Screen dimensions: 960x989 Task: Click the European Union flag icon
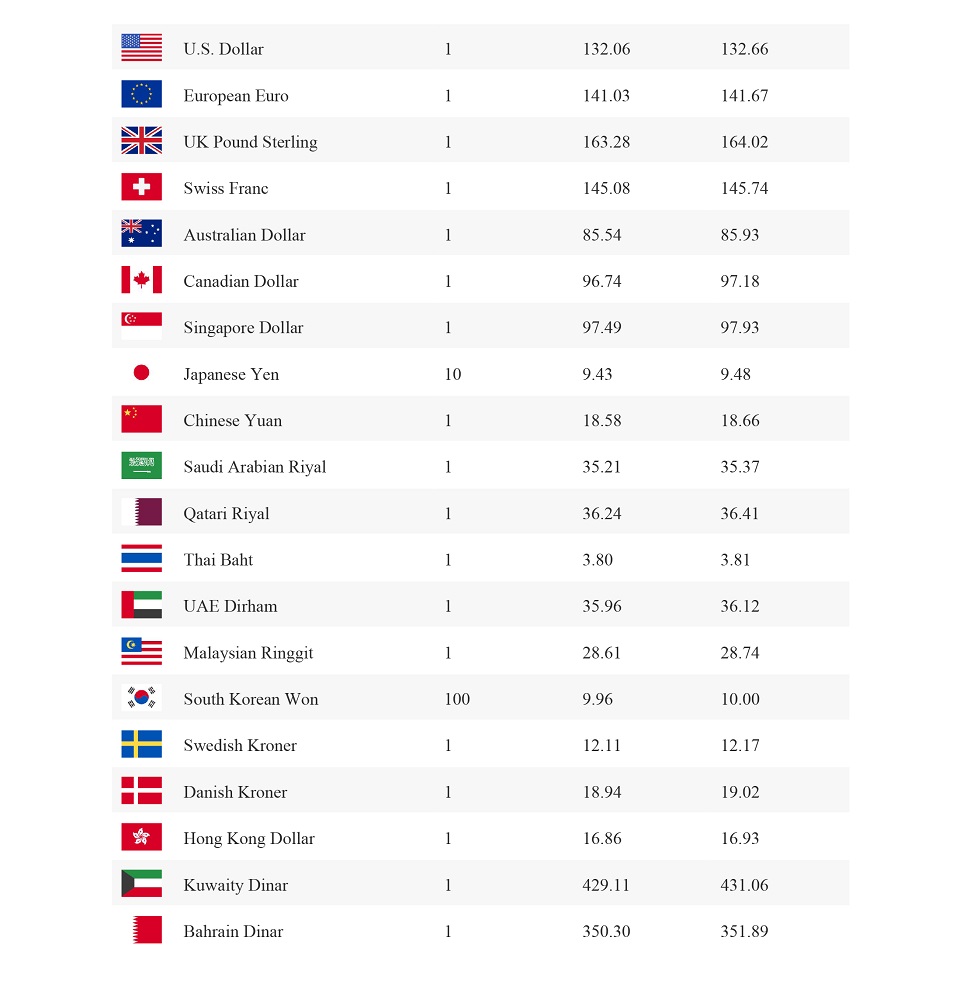[141, 94]
